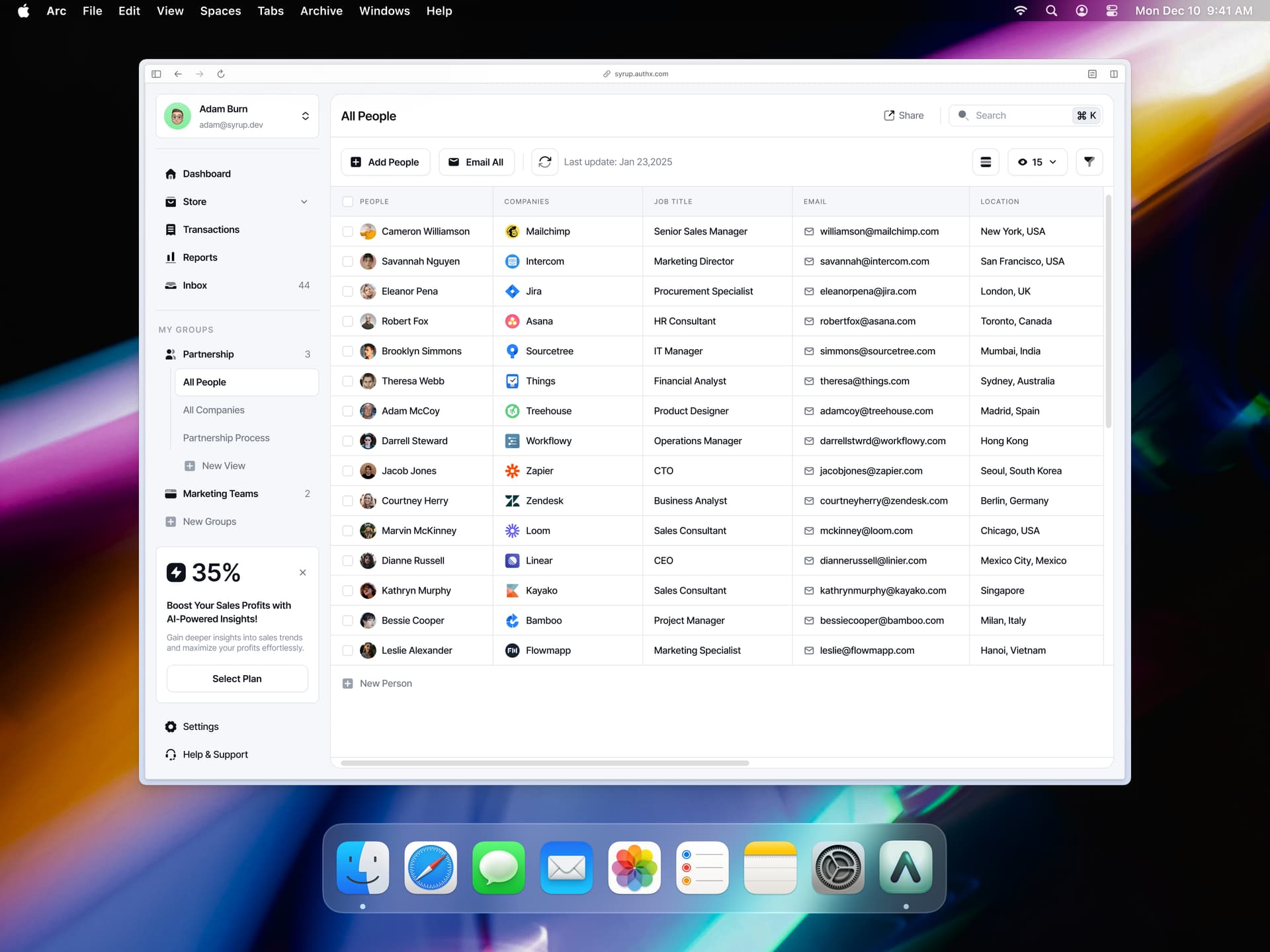Click the horizontal scrollbar below the table
The image size is (1270, 952).
pyautogui.click(x=544, y=763)
